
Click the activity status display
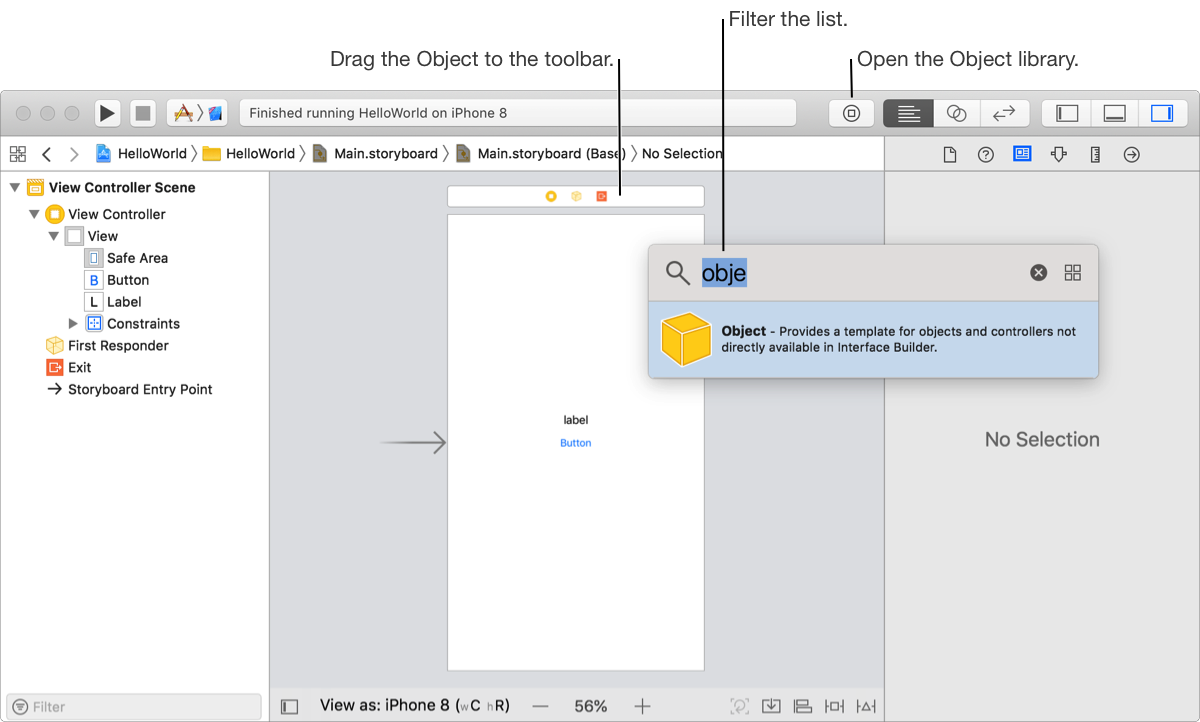518,113
